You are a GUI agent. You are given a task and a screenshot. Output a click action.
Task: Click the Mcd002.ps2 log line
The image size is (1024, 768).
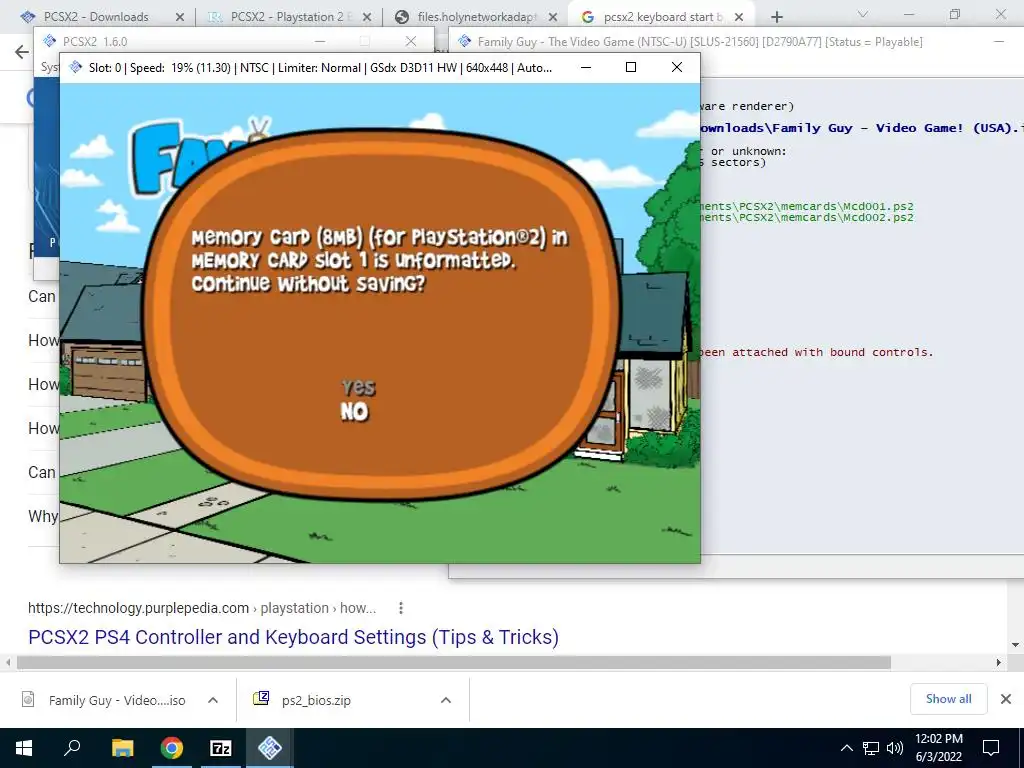(x=807, y=217)
